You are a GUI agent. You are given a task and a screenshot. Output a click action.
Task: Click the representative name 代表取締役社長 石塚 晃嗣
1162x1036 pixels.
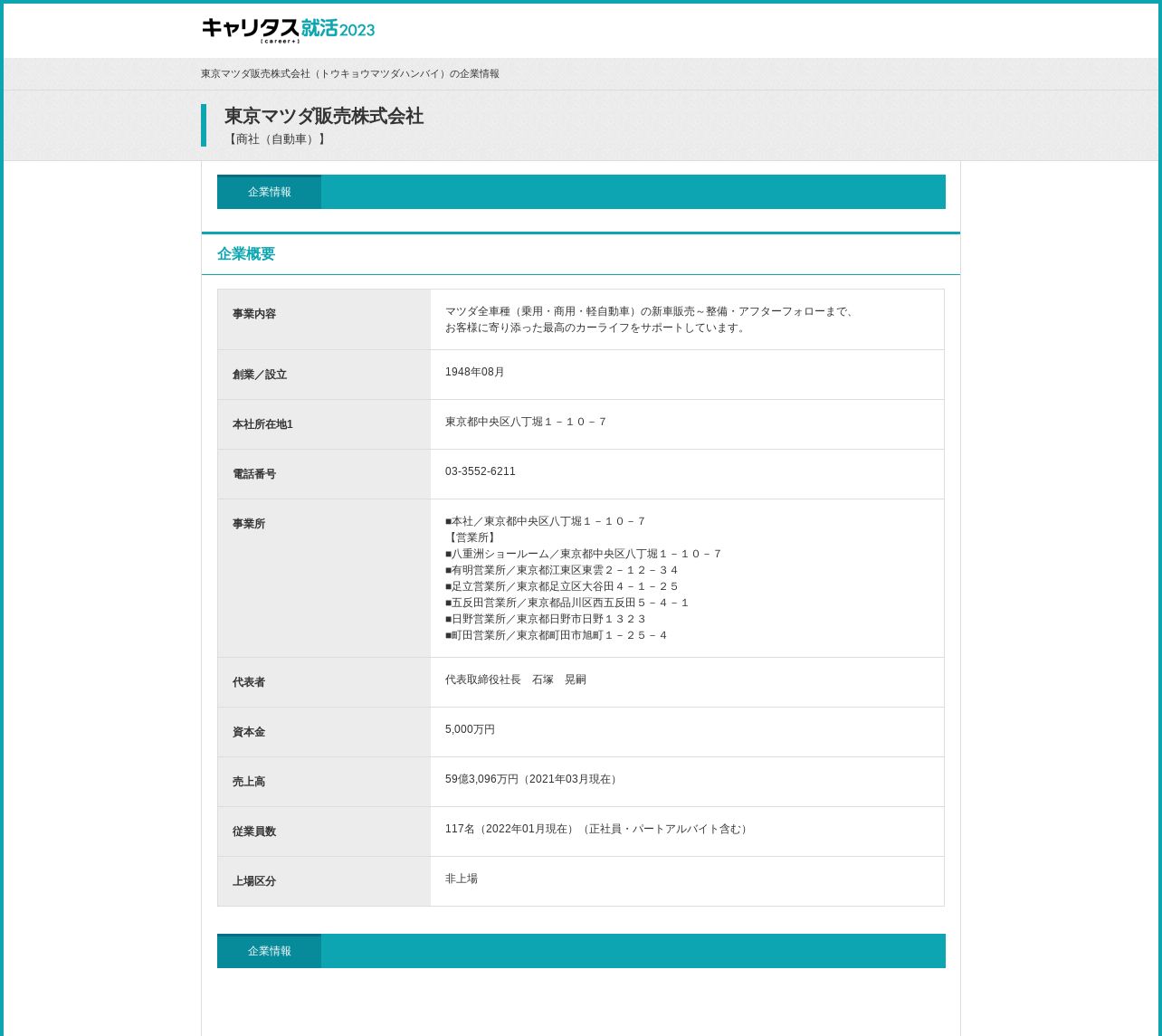tap(516, 680)
